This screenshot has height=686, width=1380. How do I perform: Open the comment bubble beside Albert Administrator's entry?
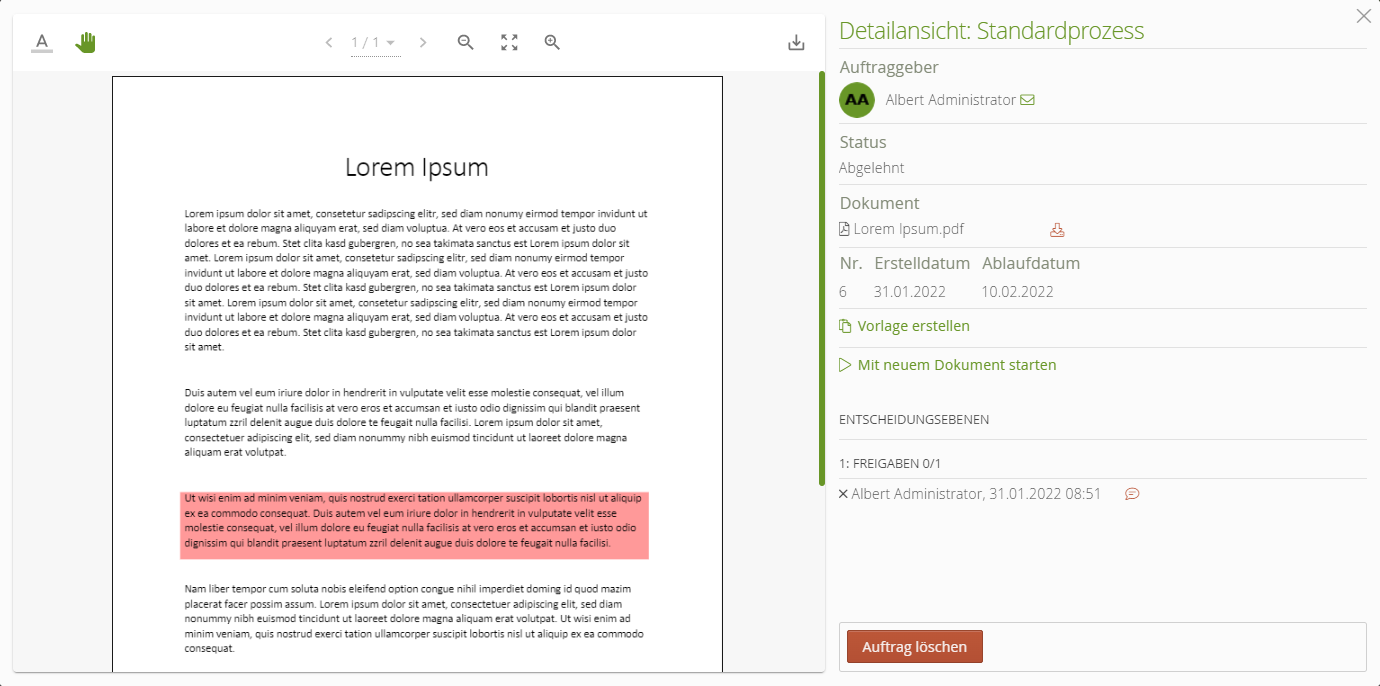click(x=1132, y=493)
